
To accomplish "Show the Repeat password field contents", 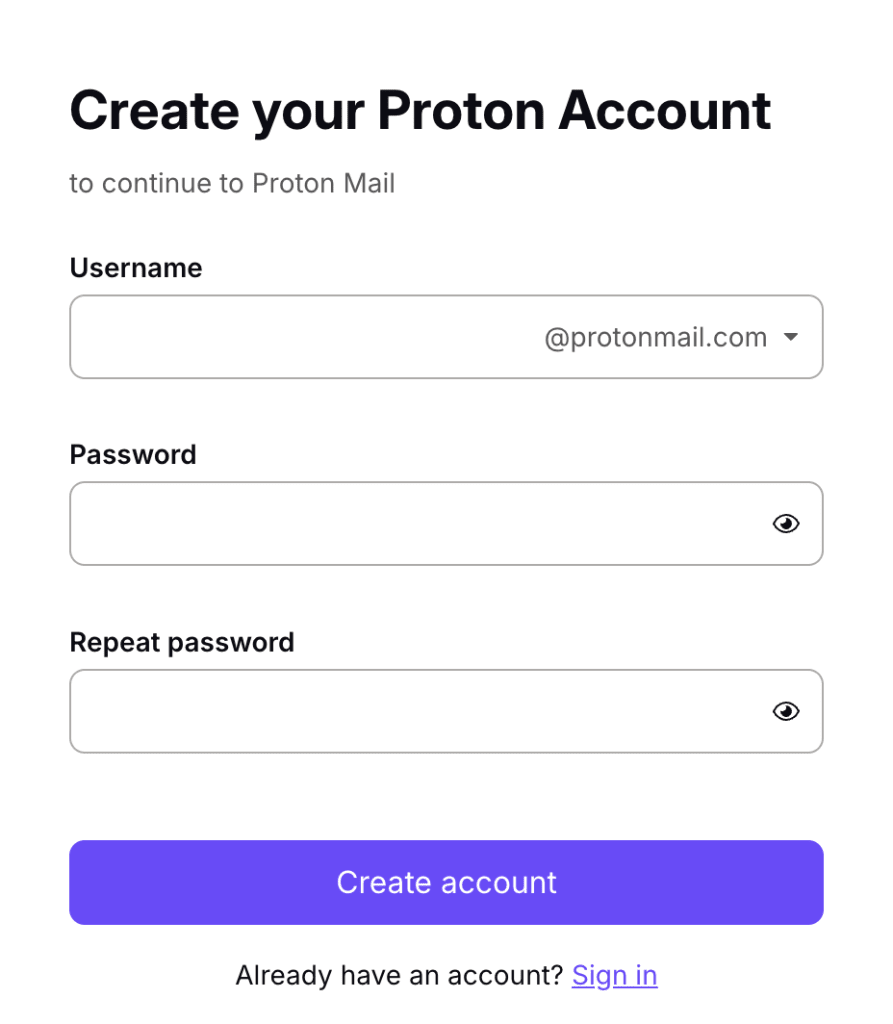I will tap(786, 711).
